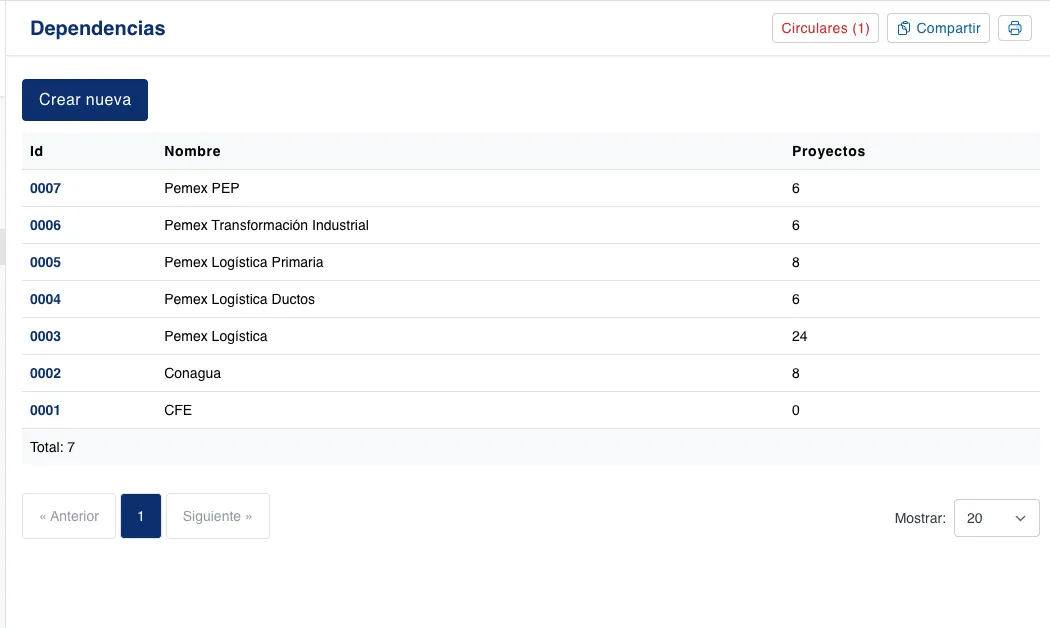Click the Compartir share button
The image size is (1050, 628).
click(938, 28)
